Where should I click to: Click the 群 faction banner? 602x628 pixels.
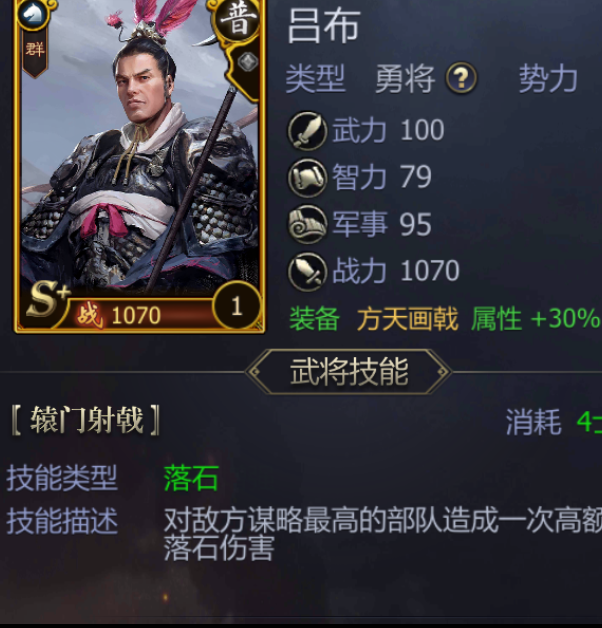35,50
